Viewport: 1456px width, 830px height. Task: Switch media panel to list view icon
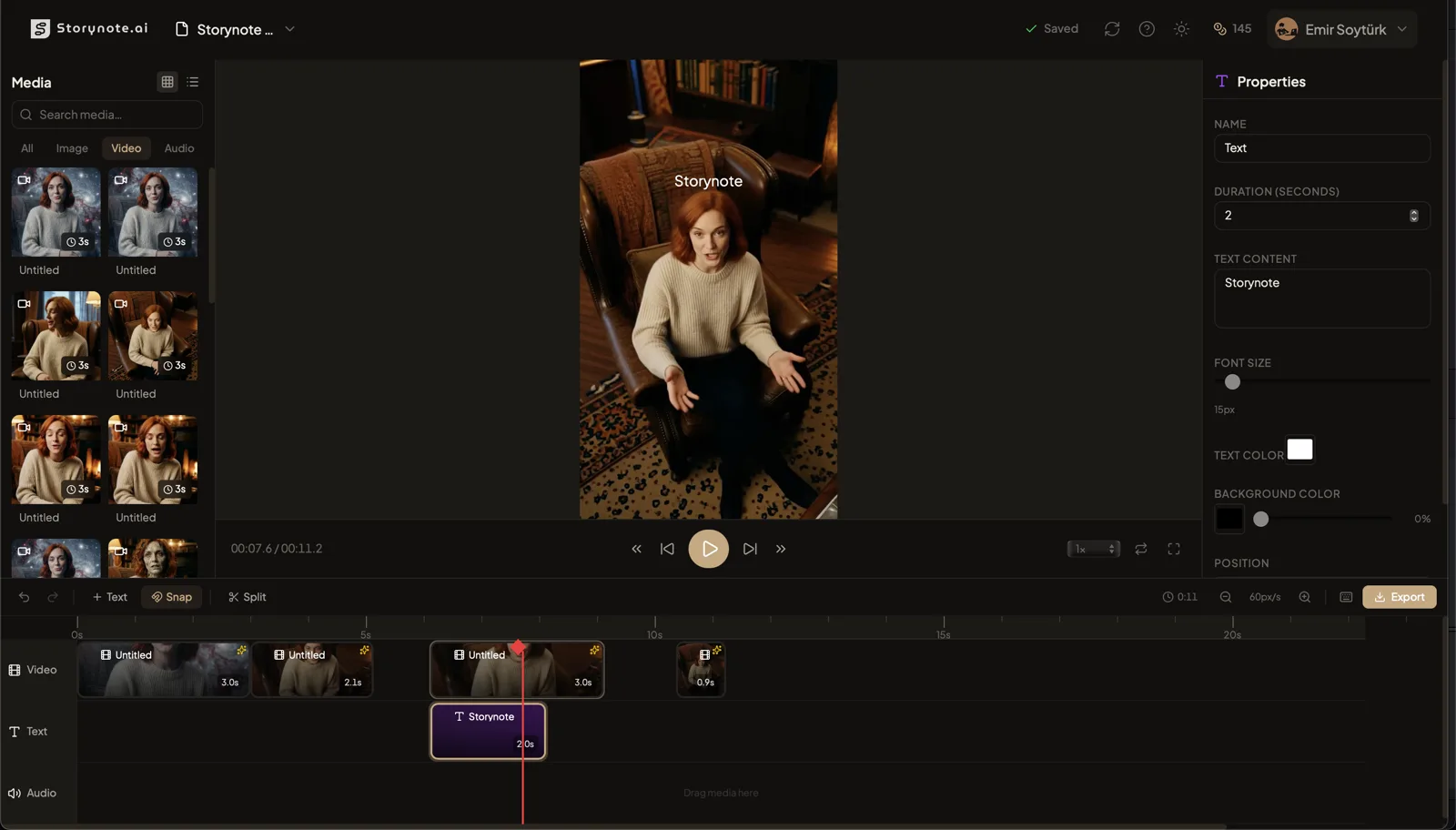192,81
